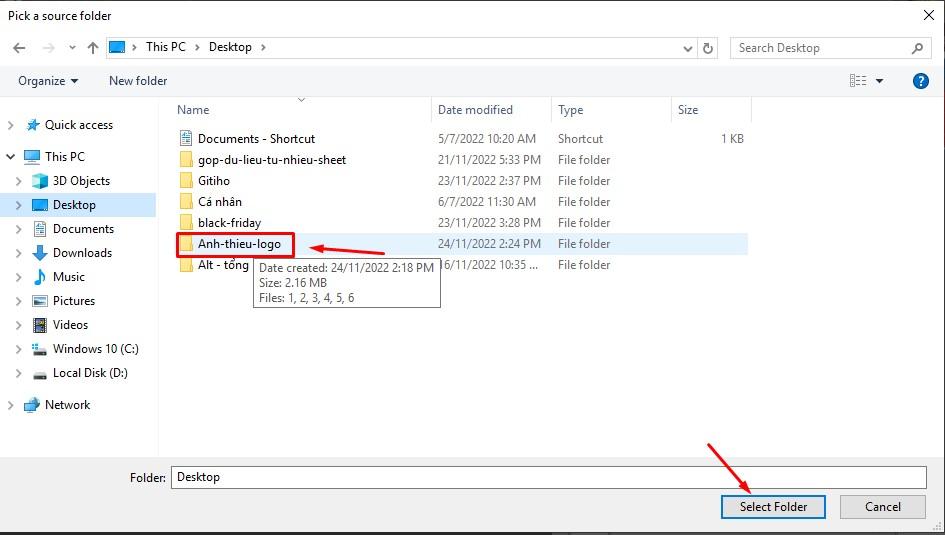Select Quick access star icon
Screen dimensions: 945x535
(33, 125)
